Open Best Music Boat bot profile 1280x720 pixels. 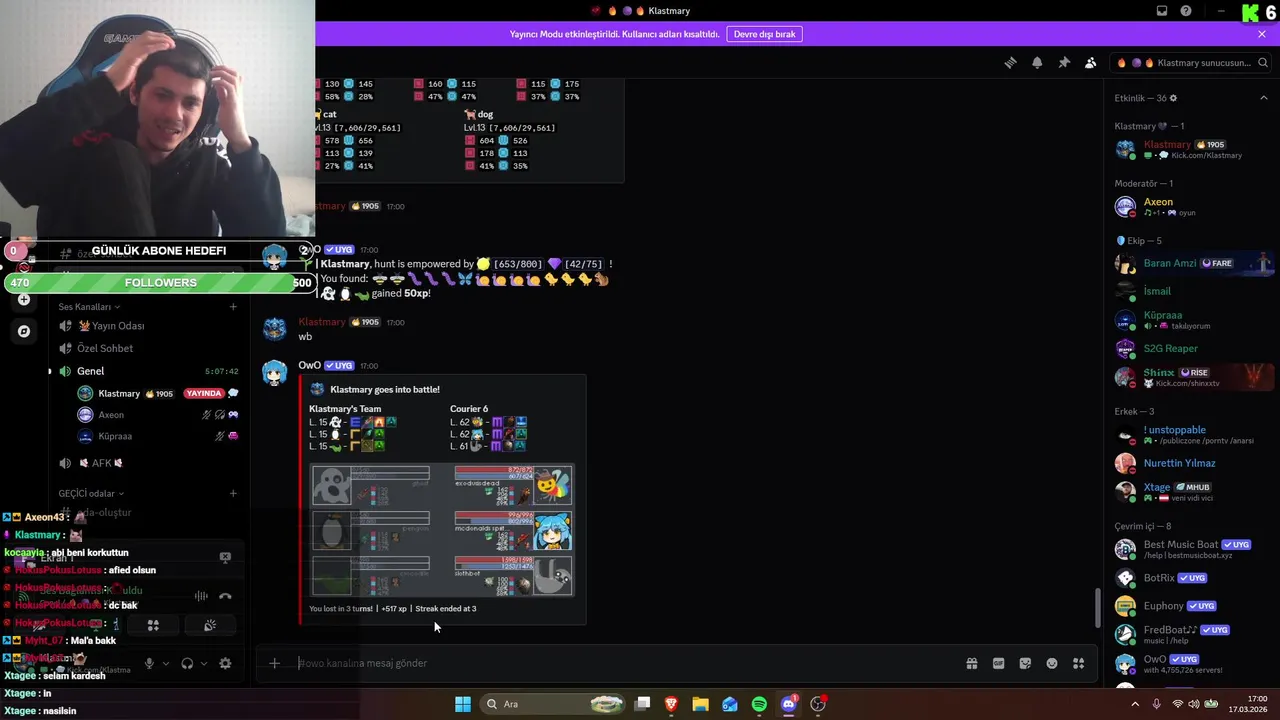coord(1192,549)
